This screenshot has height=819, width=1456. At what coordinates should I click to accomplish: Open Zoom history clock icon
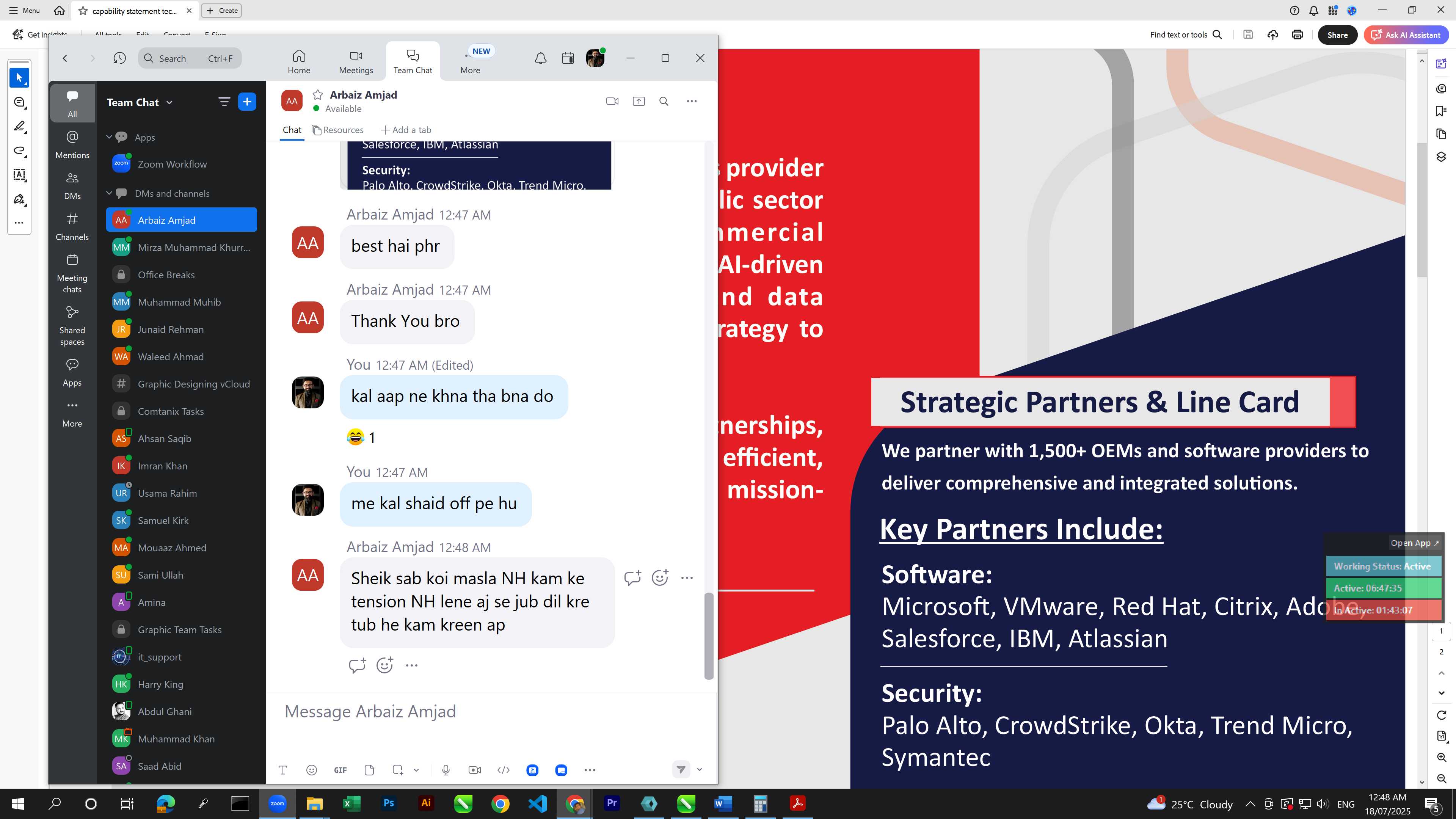[x=119, y=58]
